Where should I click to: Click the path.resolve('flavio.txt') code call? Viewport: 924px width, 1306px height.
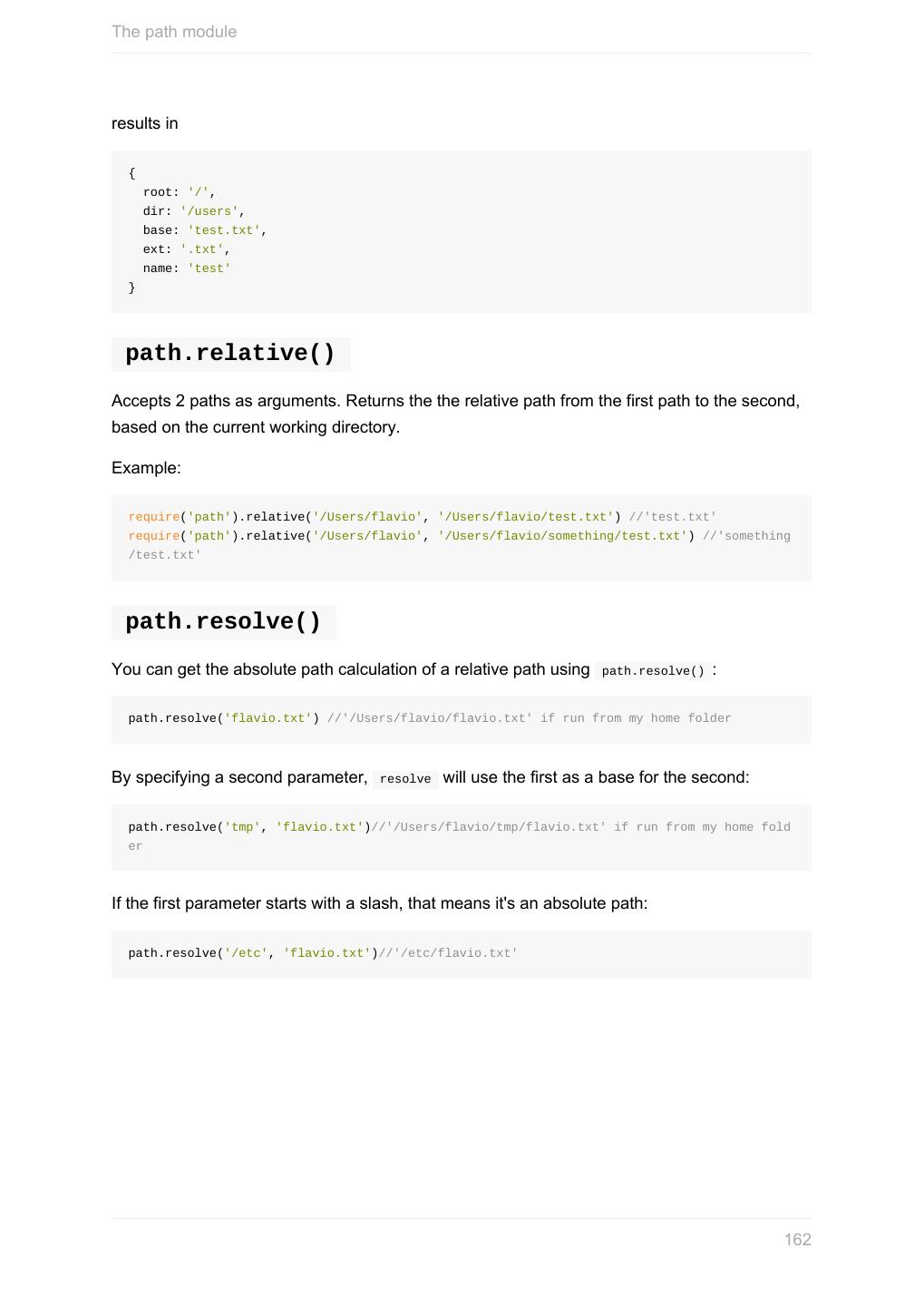(224, 718)
